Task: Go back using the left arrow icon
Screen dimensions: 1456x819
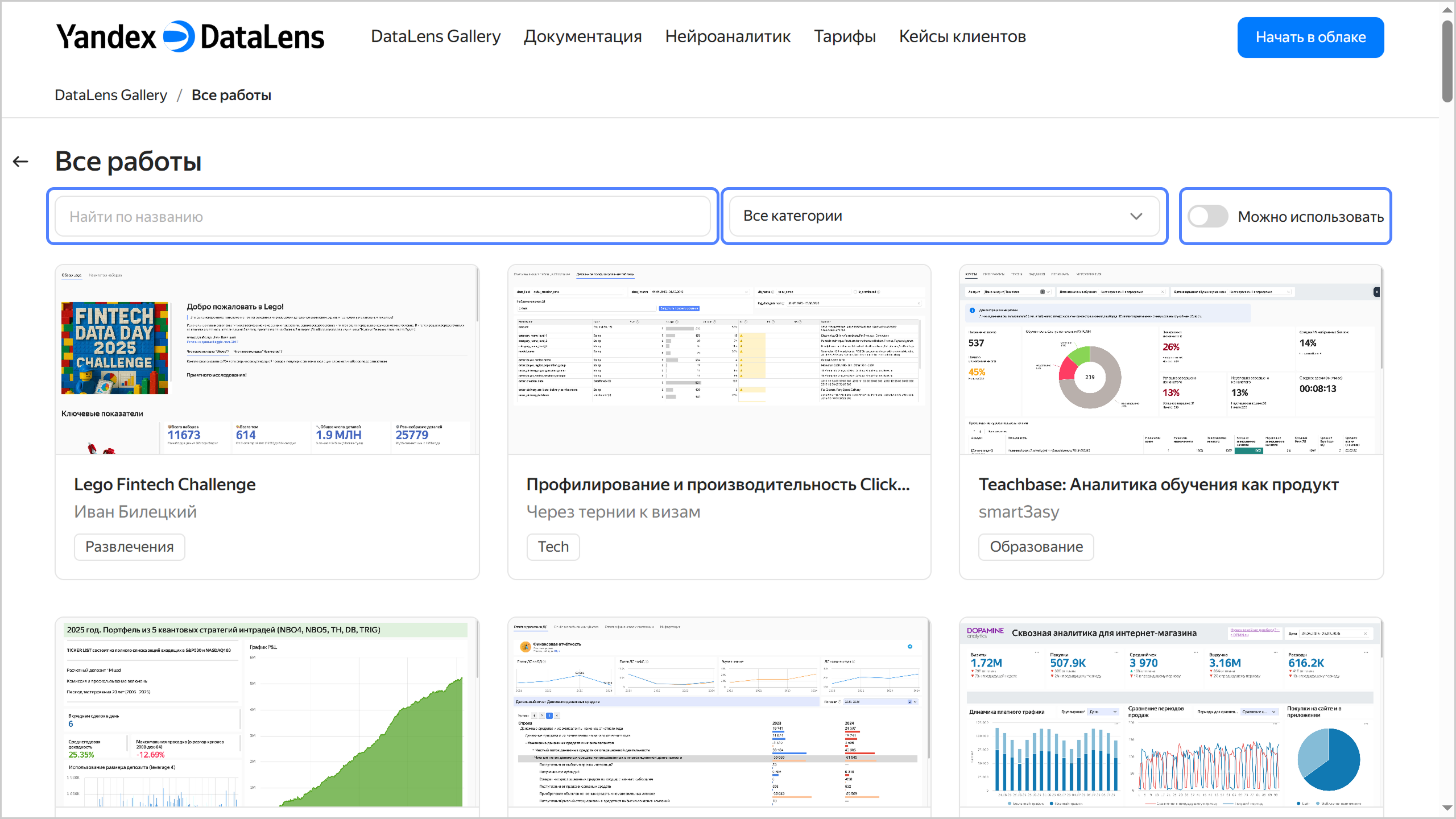Action: click(x=20, y=162)
